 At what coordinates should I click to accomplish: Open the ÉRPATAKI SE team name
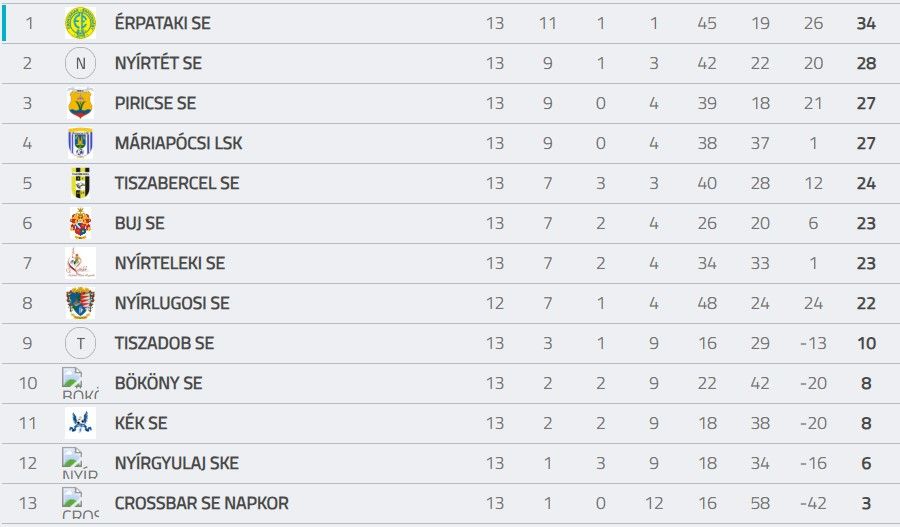pyautogui.click(x=162, y=23)
